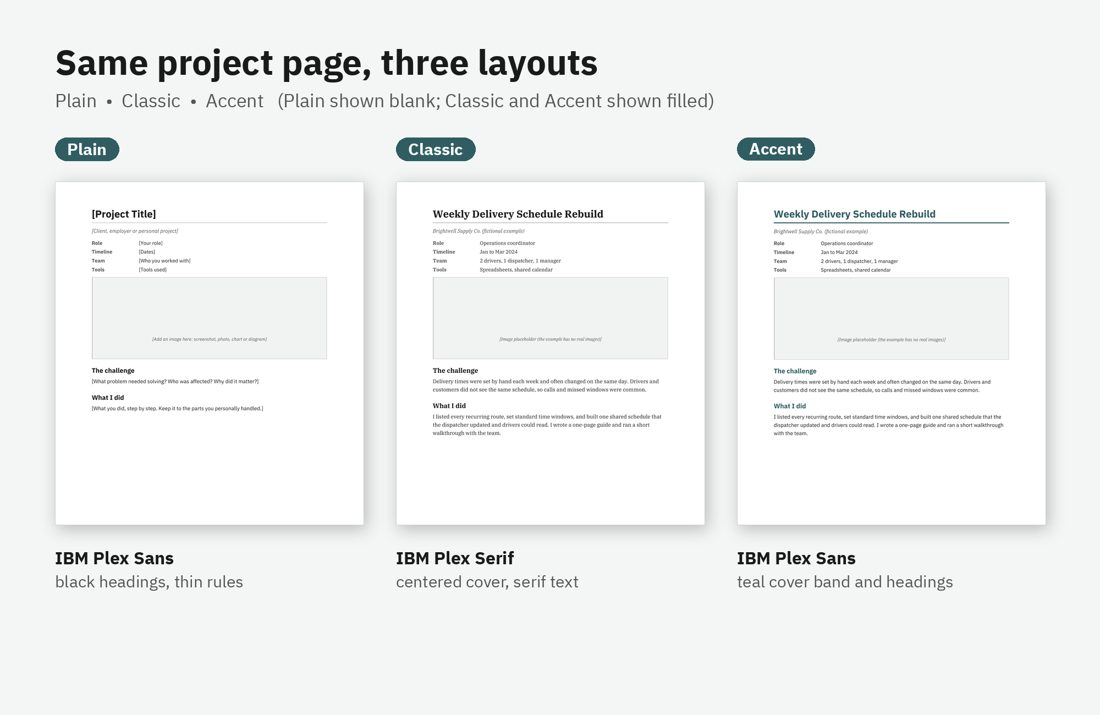Click 'IBM Plex Serif' font caption

point(455,559)
